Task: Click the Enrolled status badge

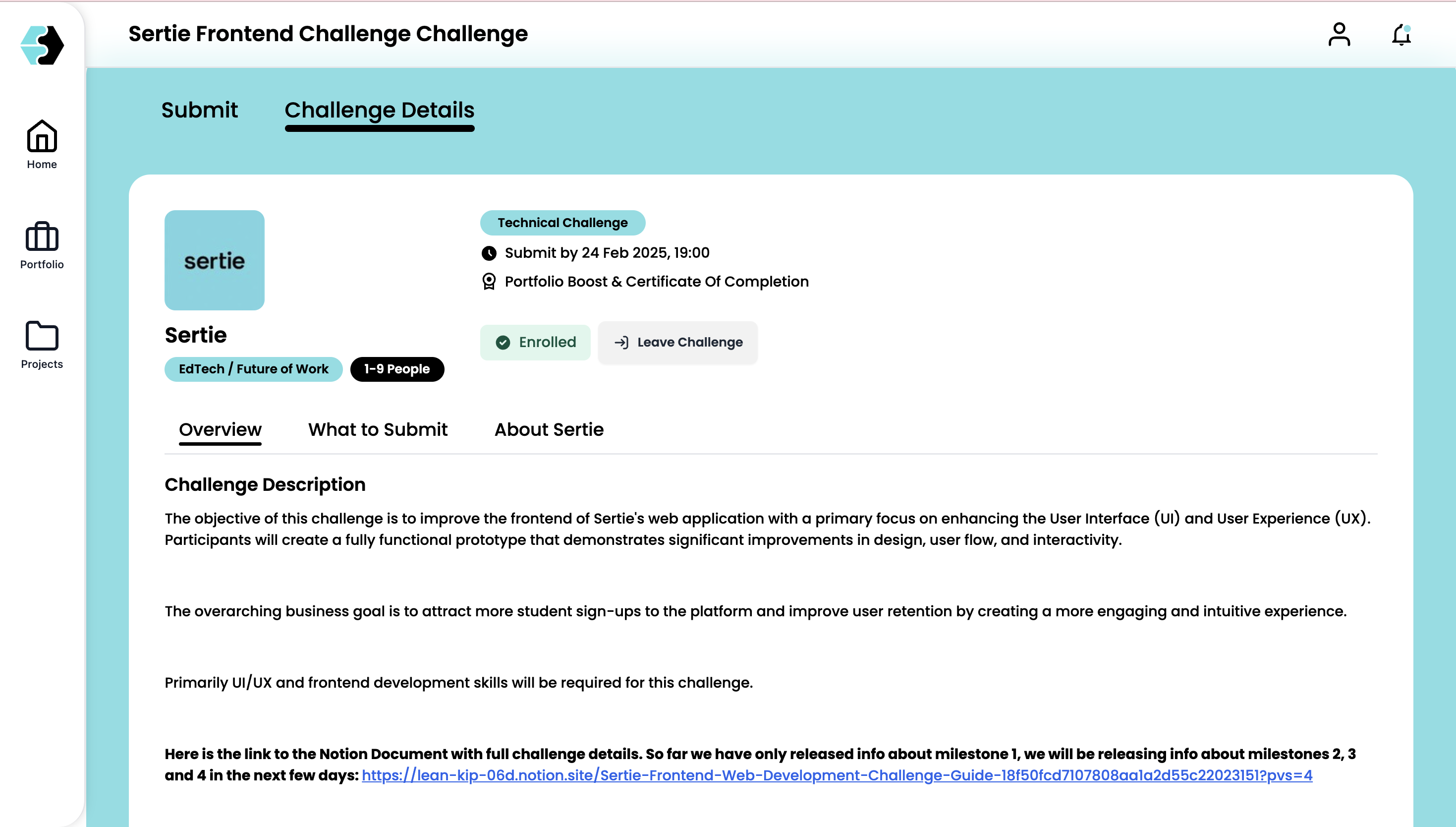Action: tap(535, 343)
